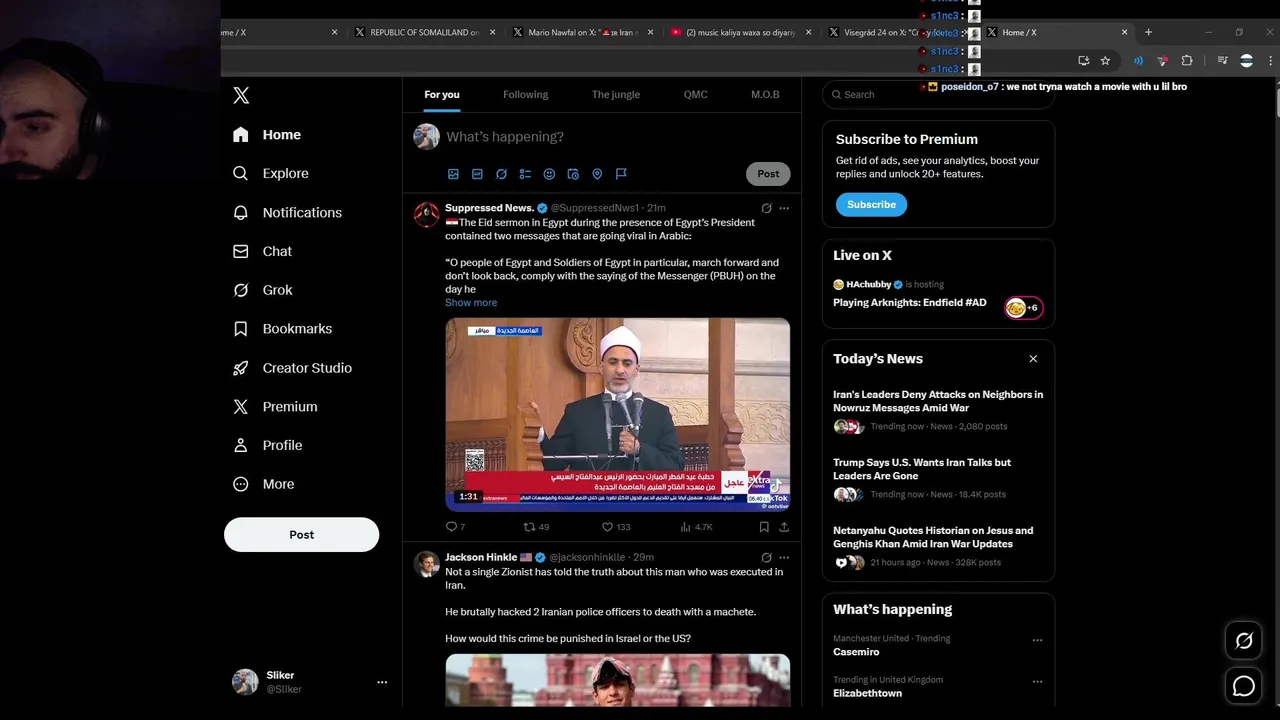Click the composer Post button
Image resolution: width=1280 pixels, height=720 pixels.
point(768,174)
